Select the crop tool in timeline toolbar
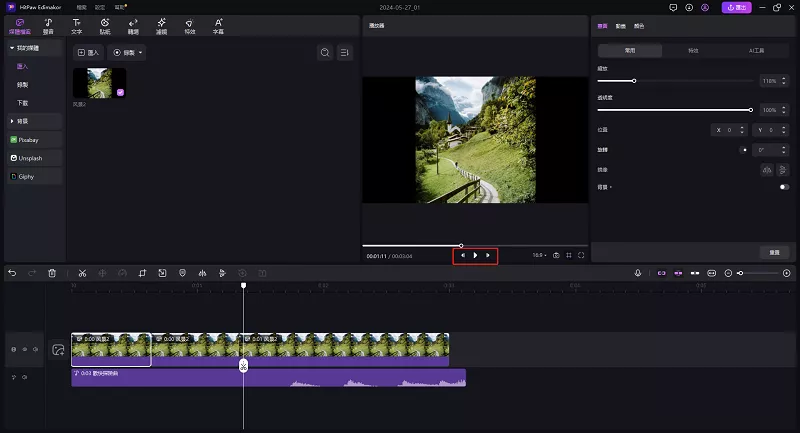800x433 pixels. (142, 273)
